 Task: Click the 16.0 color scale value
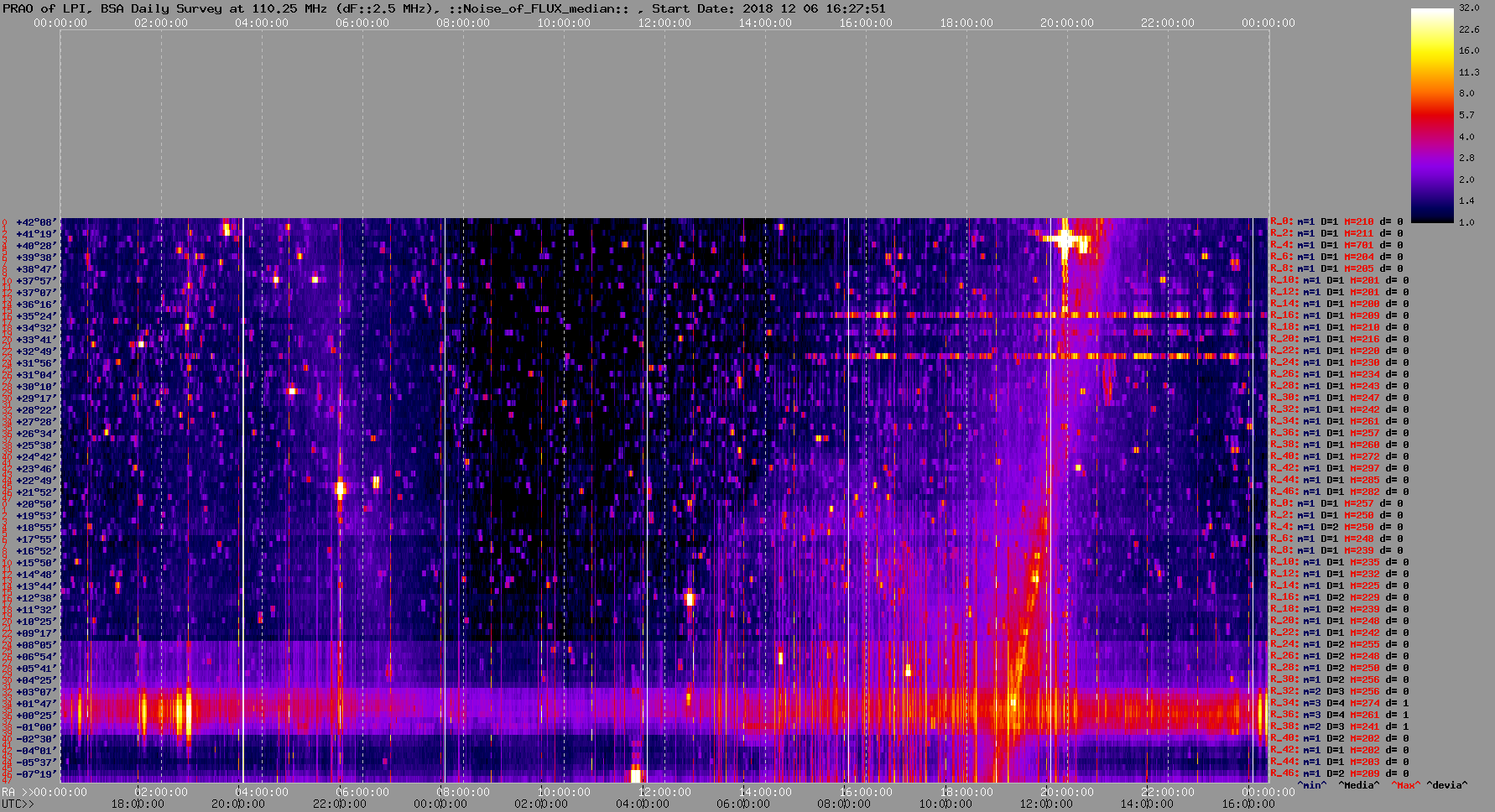point(1469,50)
